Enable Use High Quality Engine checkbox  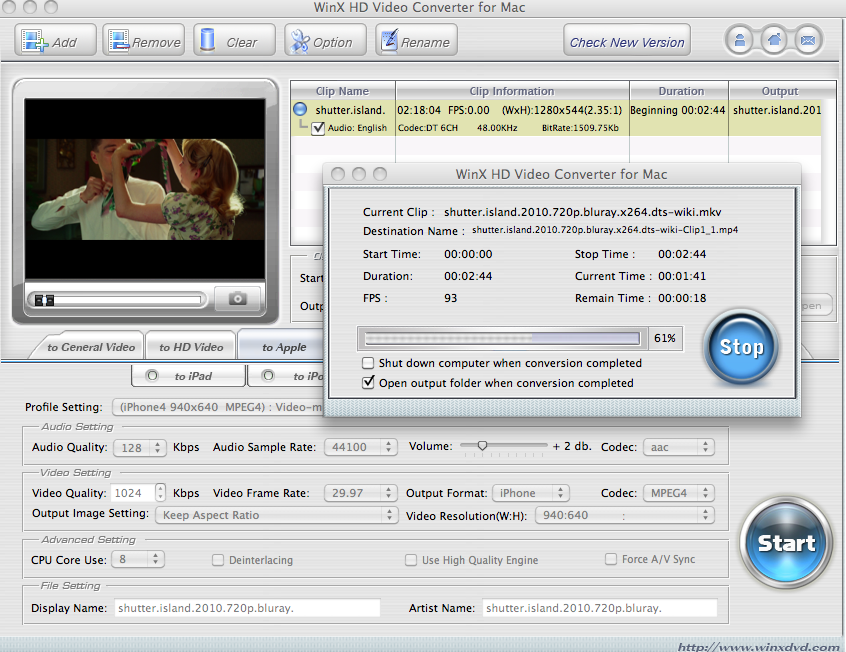click(411, 560)
